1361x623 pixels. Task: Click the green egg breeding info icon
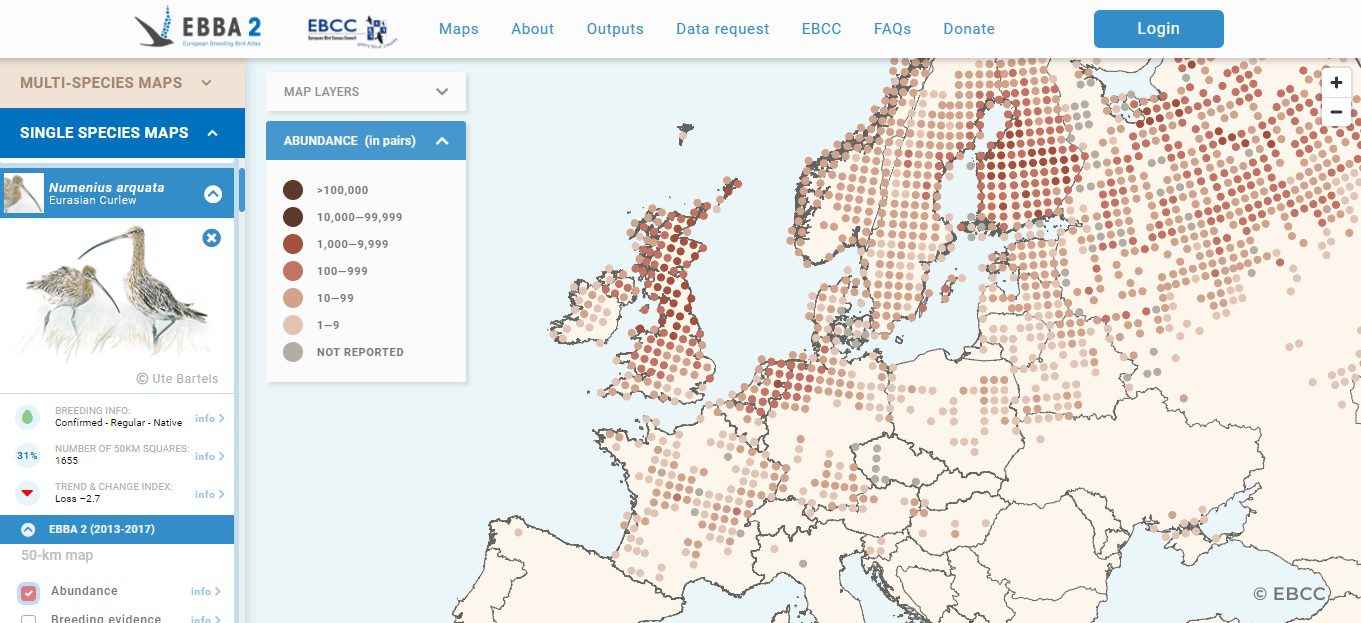coord(28,417)
